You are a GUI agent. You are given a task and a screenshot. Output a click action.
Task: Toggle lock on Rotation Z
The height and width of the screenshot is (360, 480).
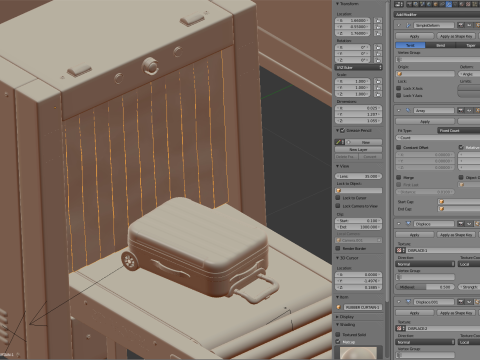click(378, 60)
